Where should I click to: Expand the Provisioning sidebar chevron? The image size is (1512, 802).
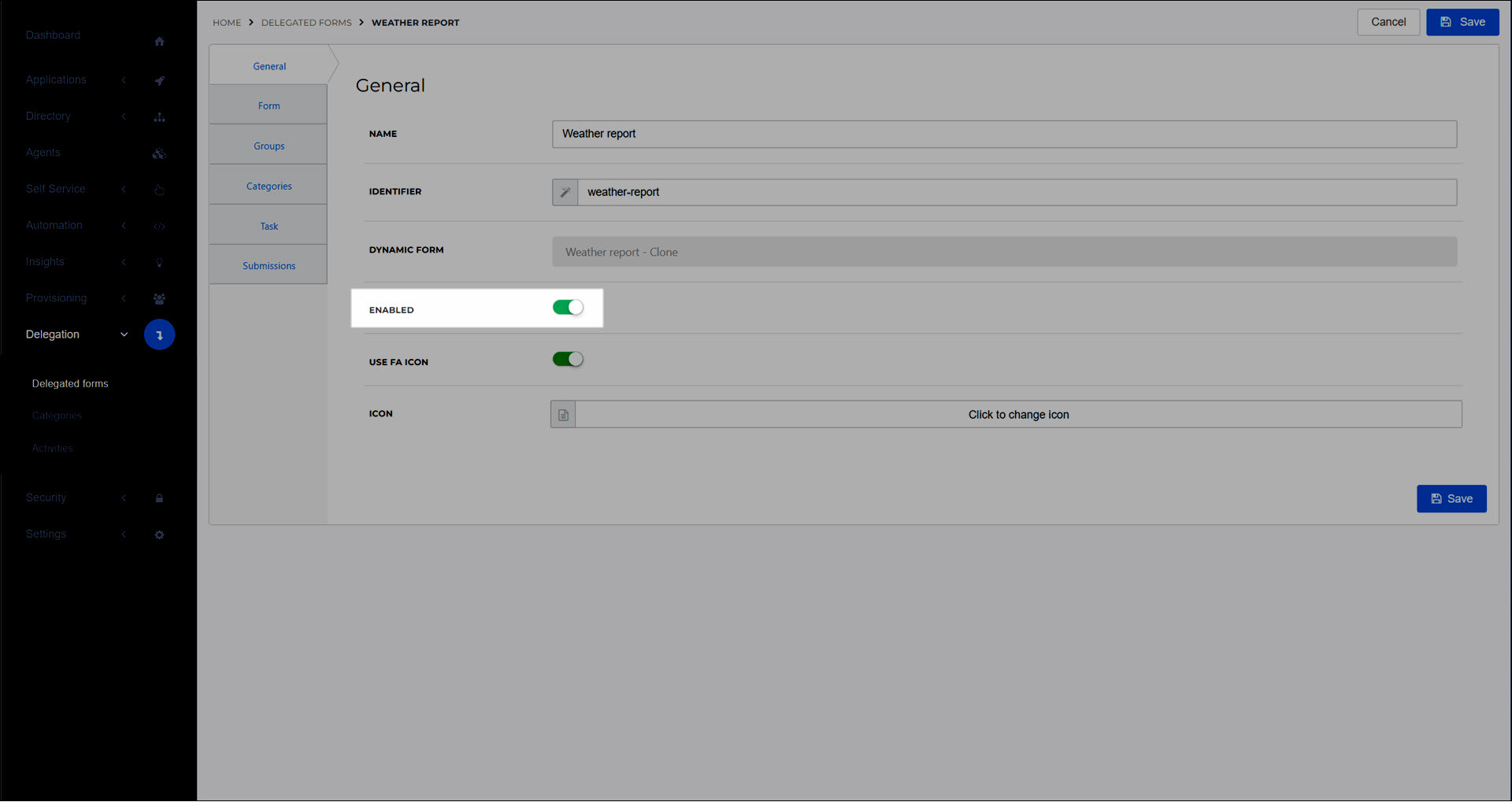124,298
